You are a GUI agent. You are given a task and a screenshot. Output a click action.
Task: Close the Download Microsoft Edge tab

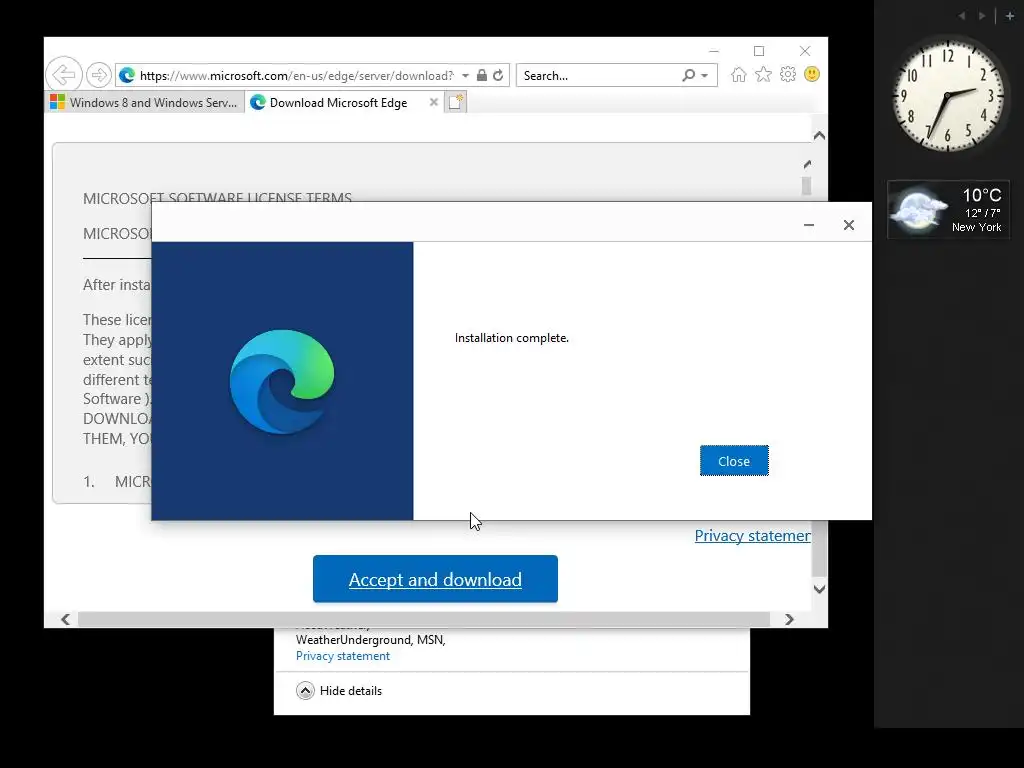coord(433,103)
